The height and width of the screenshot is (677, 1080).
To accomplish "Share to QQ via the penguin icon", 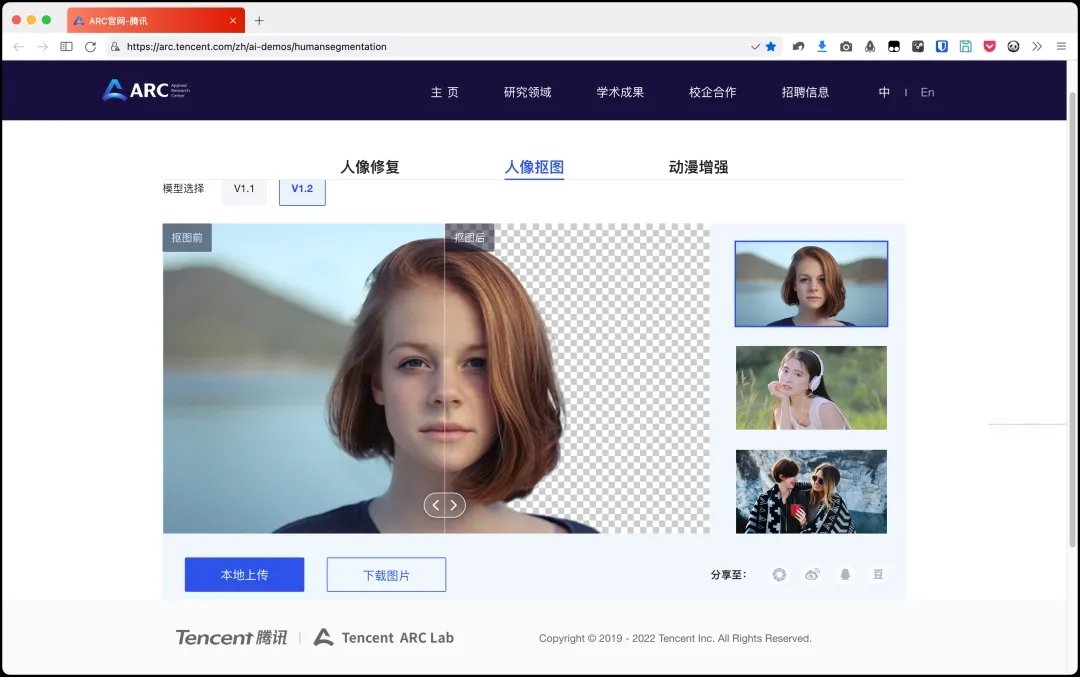I will tap(845, 574).
